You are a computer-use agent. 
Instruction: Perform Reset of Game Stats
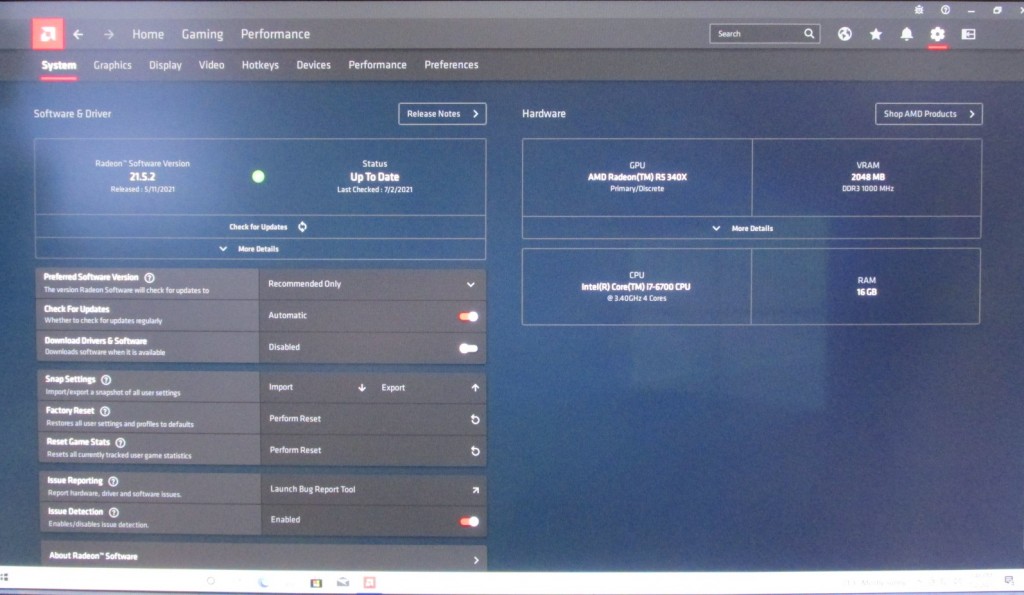point(373,451)
